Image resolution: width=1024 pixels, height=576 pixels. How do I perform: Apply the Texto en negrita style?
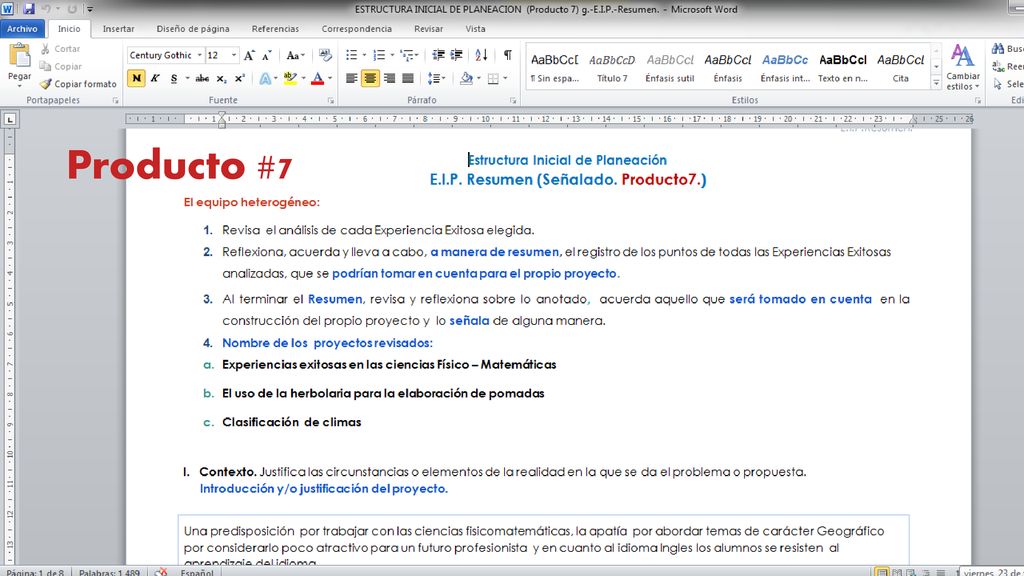pyautogui.click(x=842, y=67)
